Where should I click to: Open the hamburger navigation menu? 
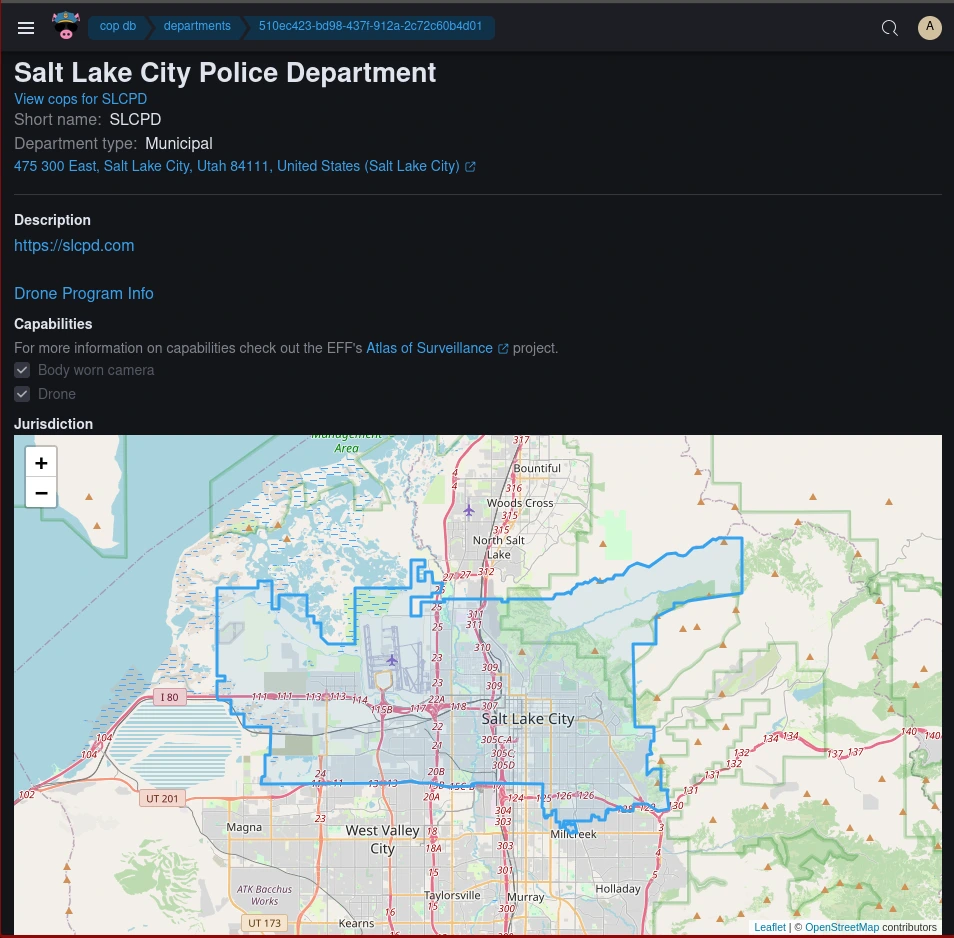(x=26, y=28)
